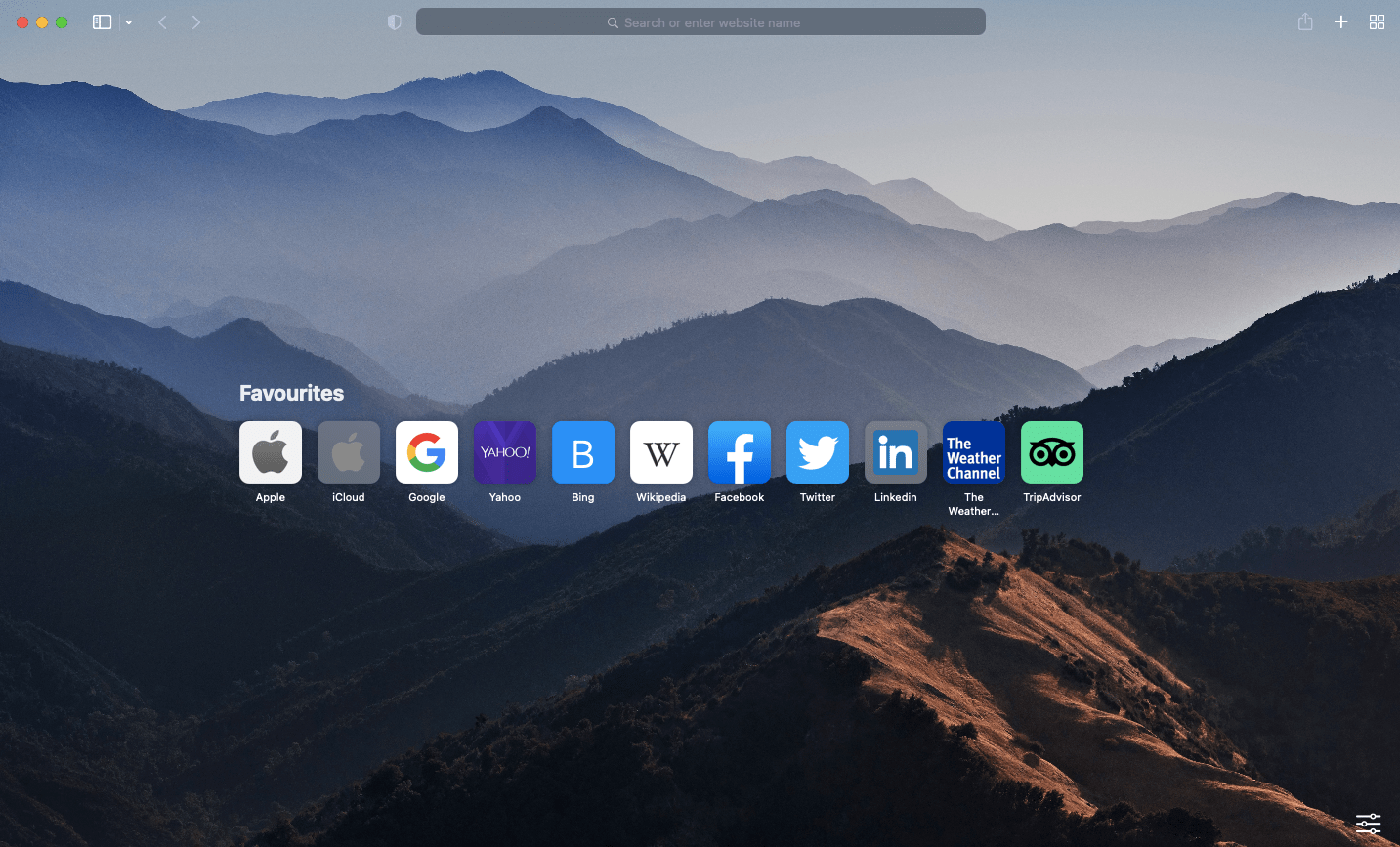Image resolution: width=1400 pixels, height=847 pixels.
Task: Launch the Facebook shortcut
Action: tap(740, 452)
